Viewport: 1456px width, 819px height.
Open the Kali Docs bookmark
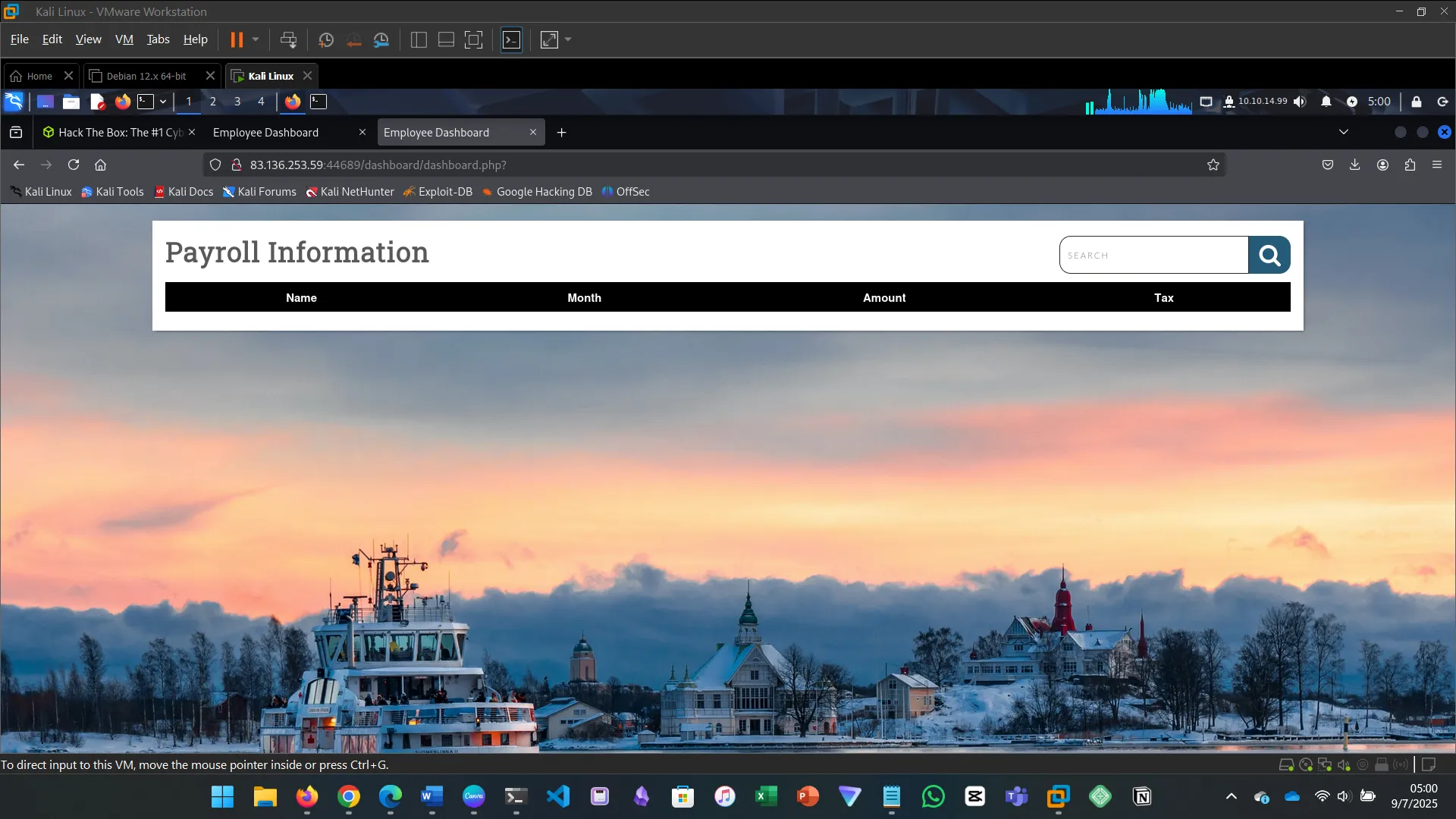point(184,192)
